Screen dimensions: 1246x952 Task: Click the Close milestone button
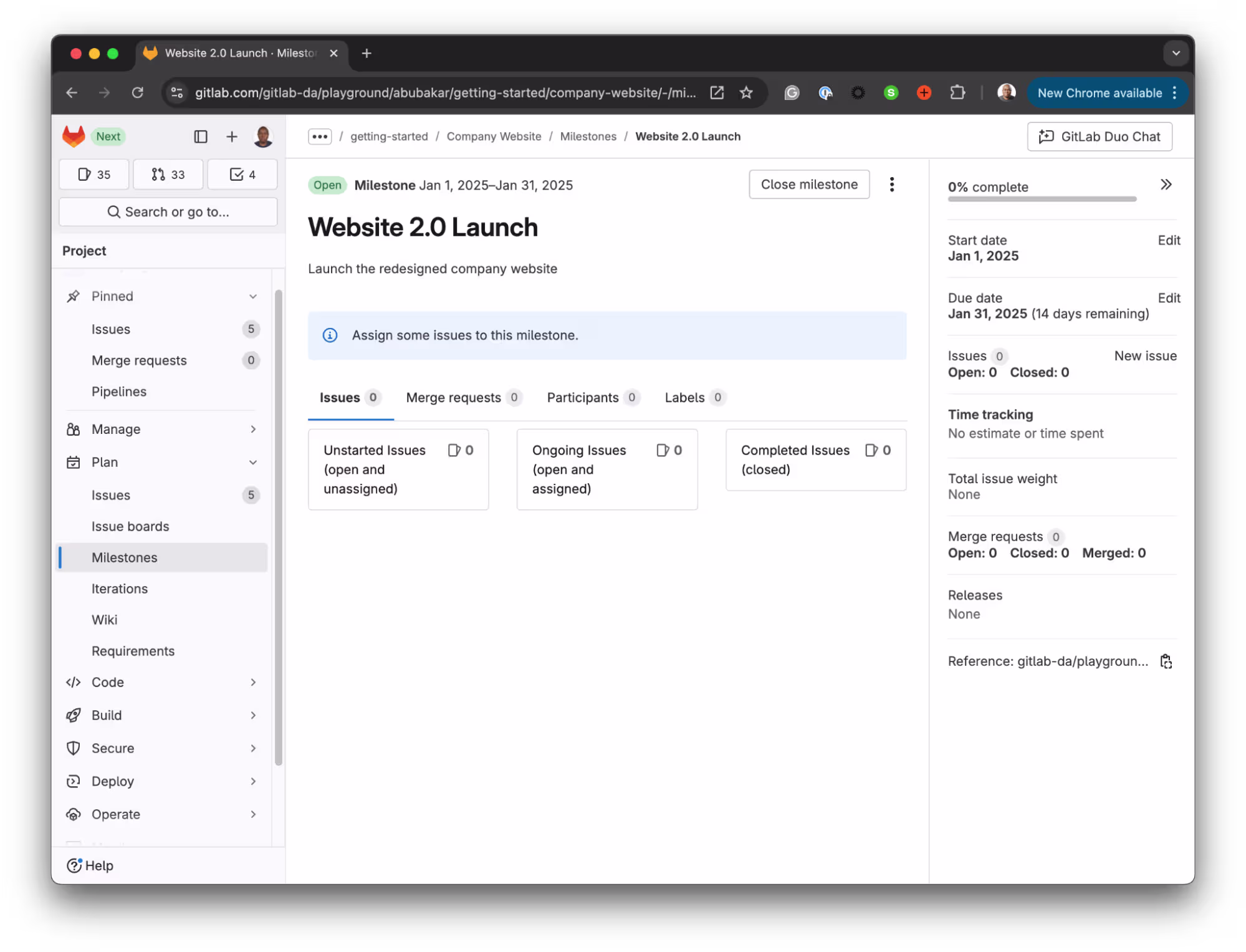point(808,184)
